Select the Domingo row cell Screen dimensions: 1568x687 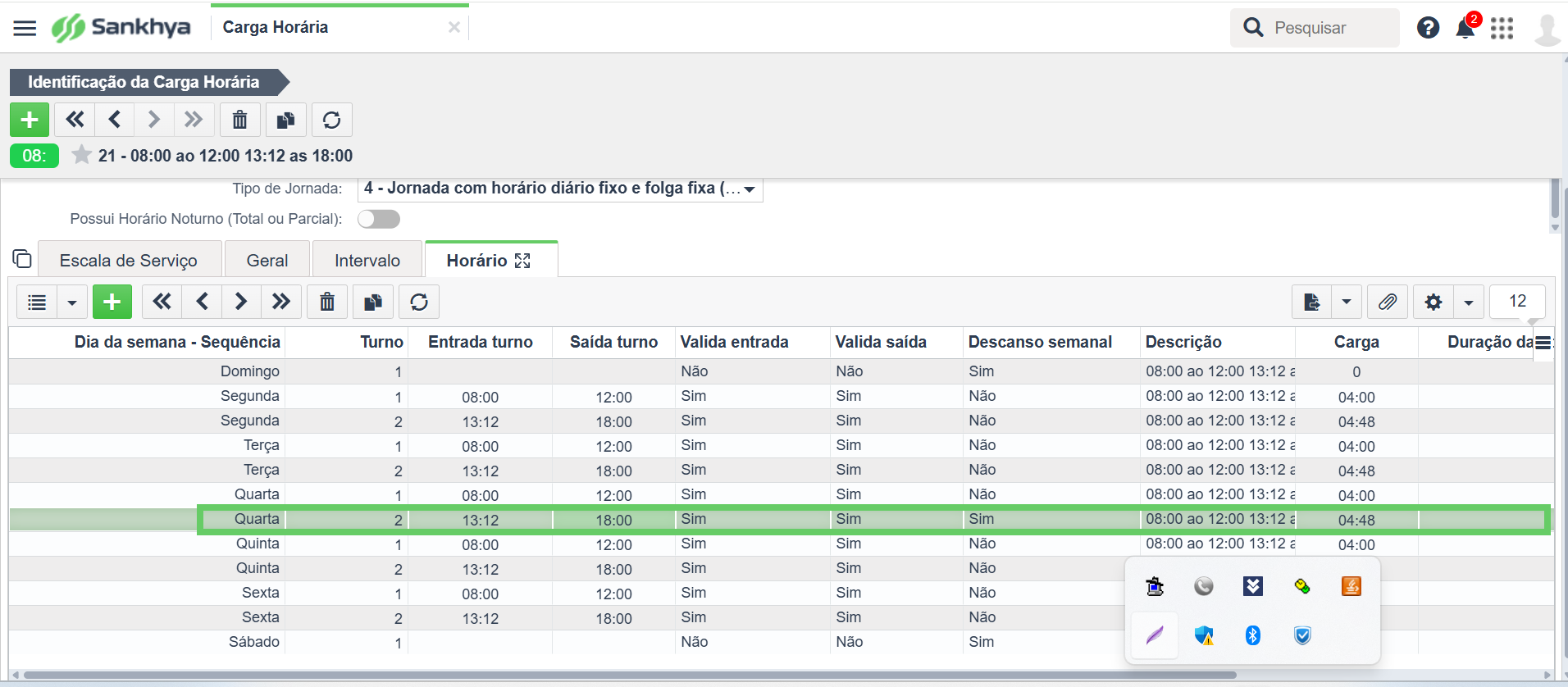point(250,371)
